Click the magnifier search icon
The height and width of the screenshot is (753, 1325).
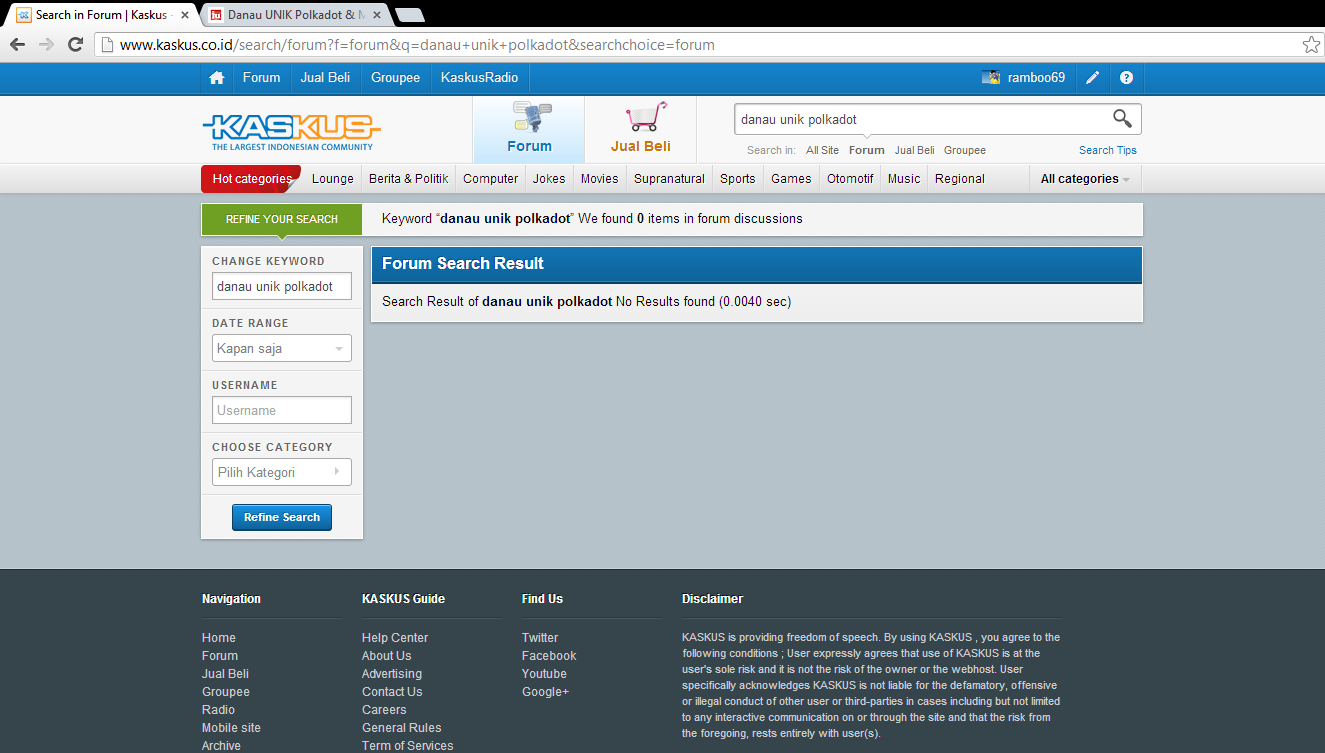[x=1122, y=119]
